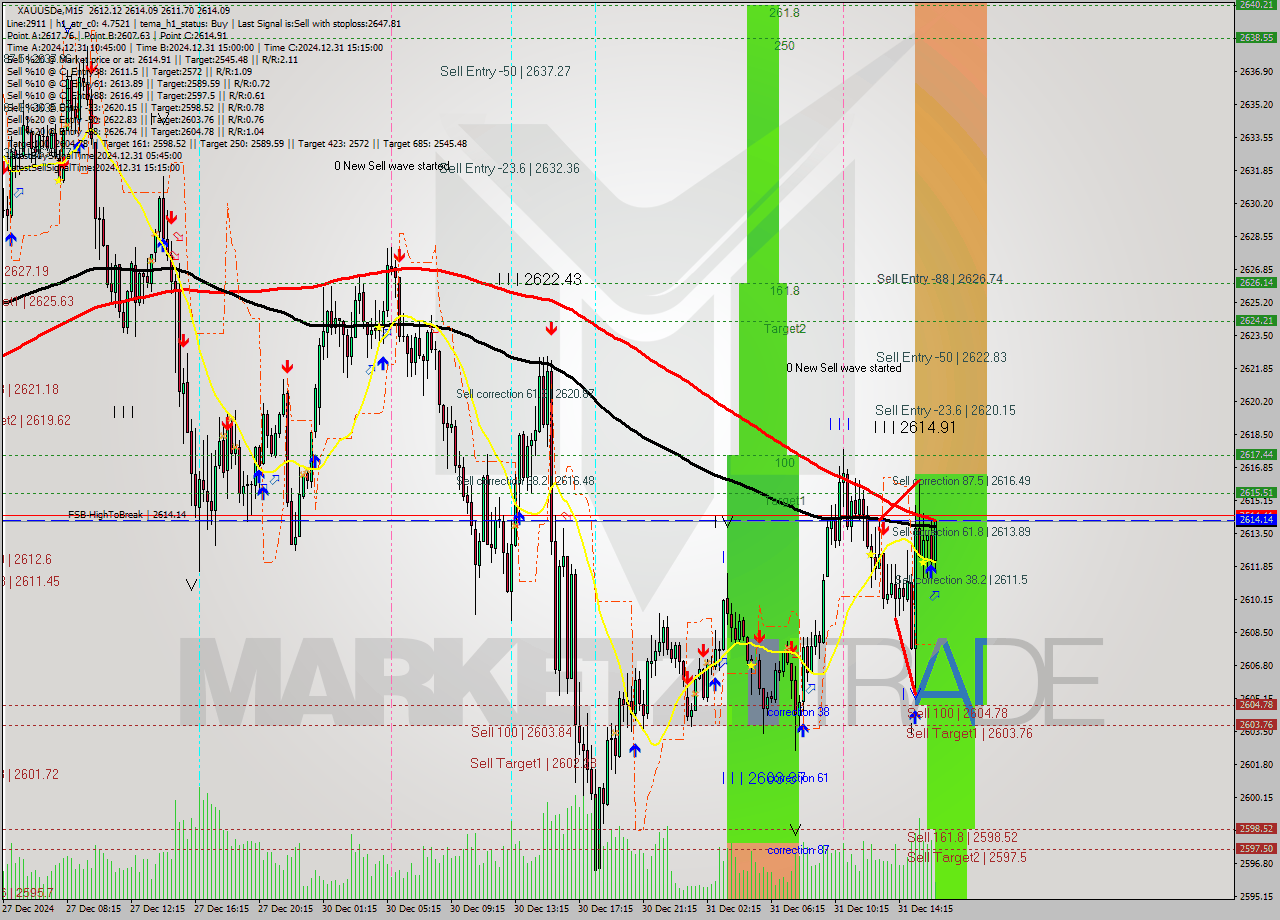
Task: Click the left-edge '2627.19' level label
Action: tap(26, 271)
